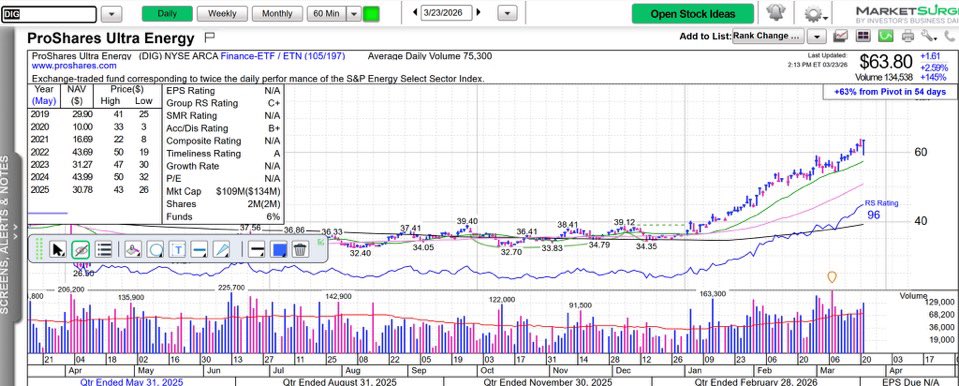Screen dimensions: 959x386
Task: Select the text annotation tool
Action: click(x=178, y=250)
